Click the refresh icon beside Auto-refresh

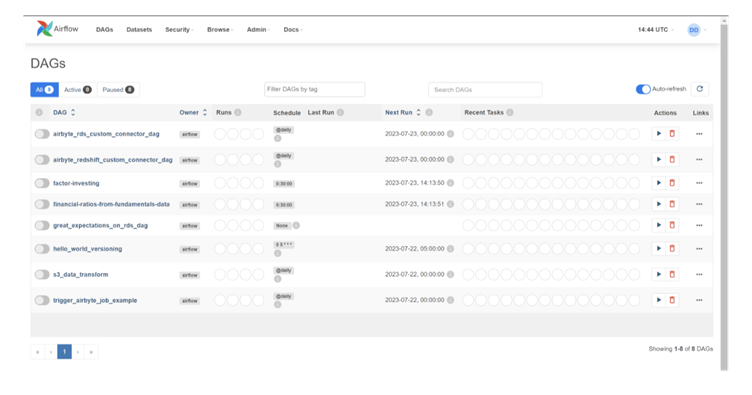(x=700, y=89)
